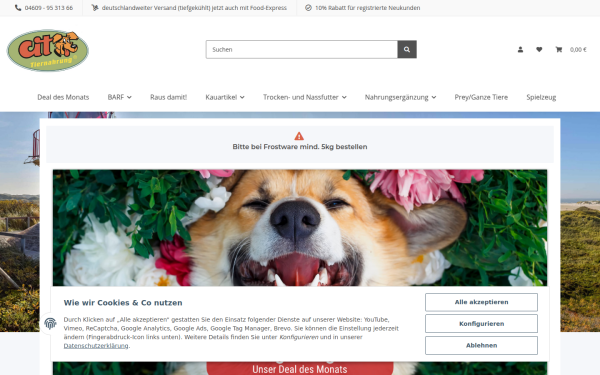Open the Spielzeug menu item
The image size is (600, 375).
[x=541, y=97]
